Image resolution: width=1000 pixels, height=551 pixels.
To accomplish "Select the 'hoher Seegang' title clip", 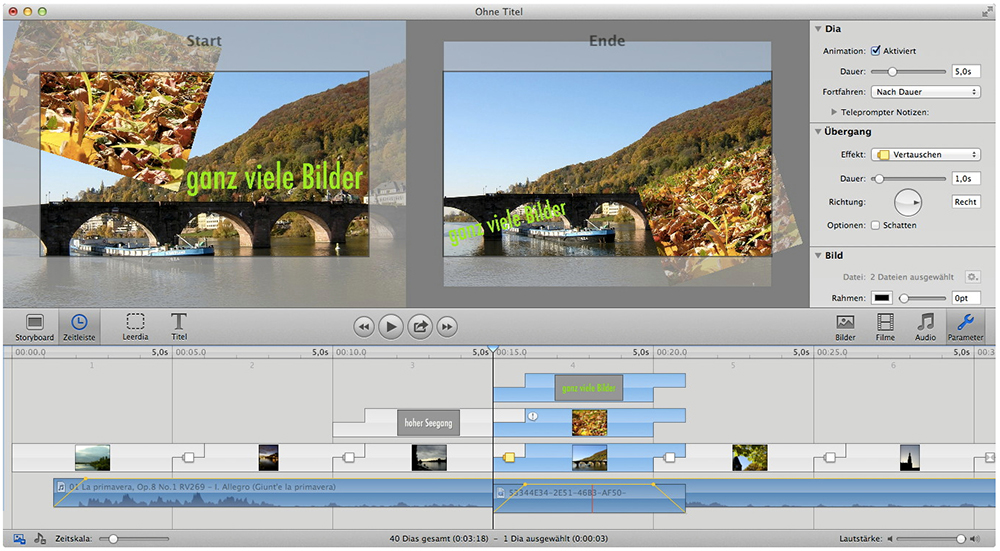I will [428, 423].
